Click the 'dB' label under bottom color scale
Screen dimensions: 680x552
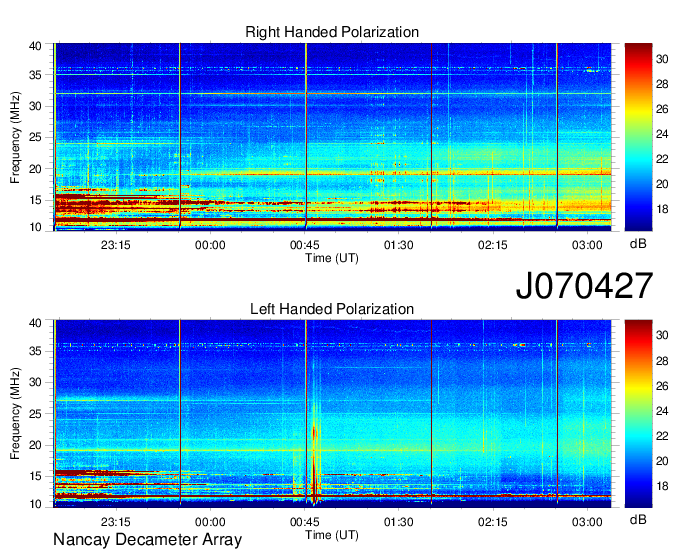[x=638, y=520]
